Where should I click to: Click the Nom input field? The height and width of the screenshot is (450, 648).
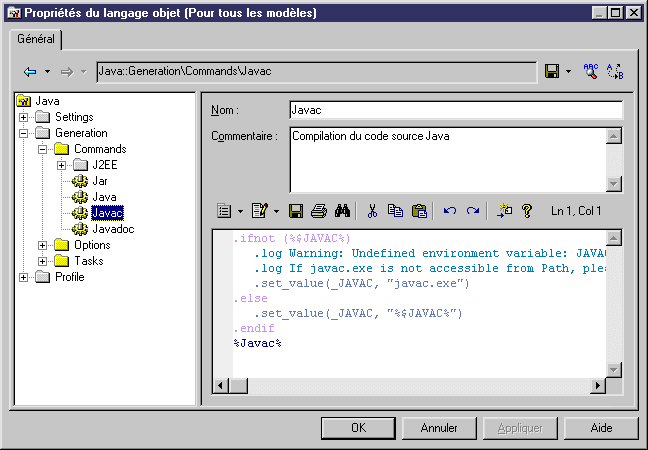coord(456,110)
